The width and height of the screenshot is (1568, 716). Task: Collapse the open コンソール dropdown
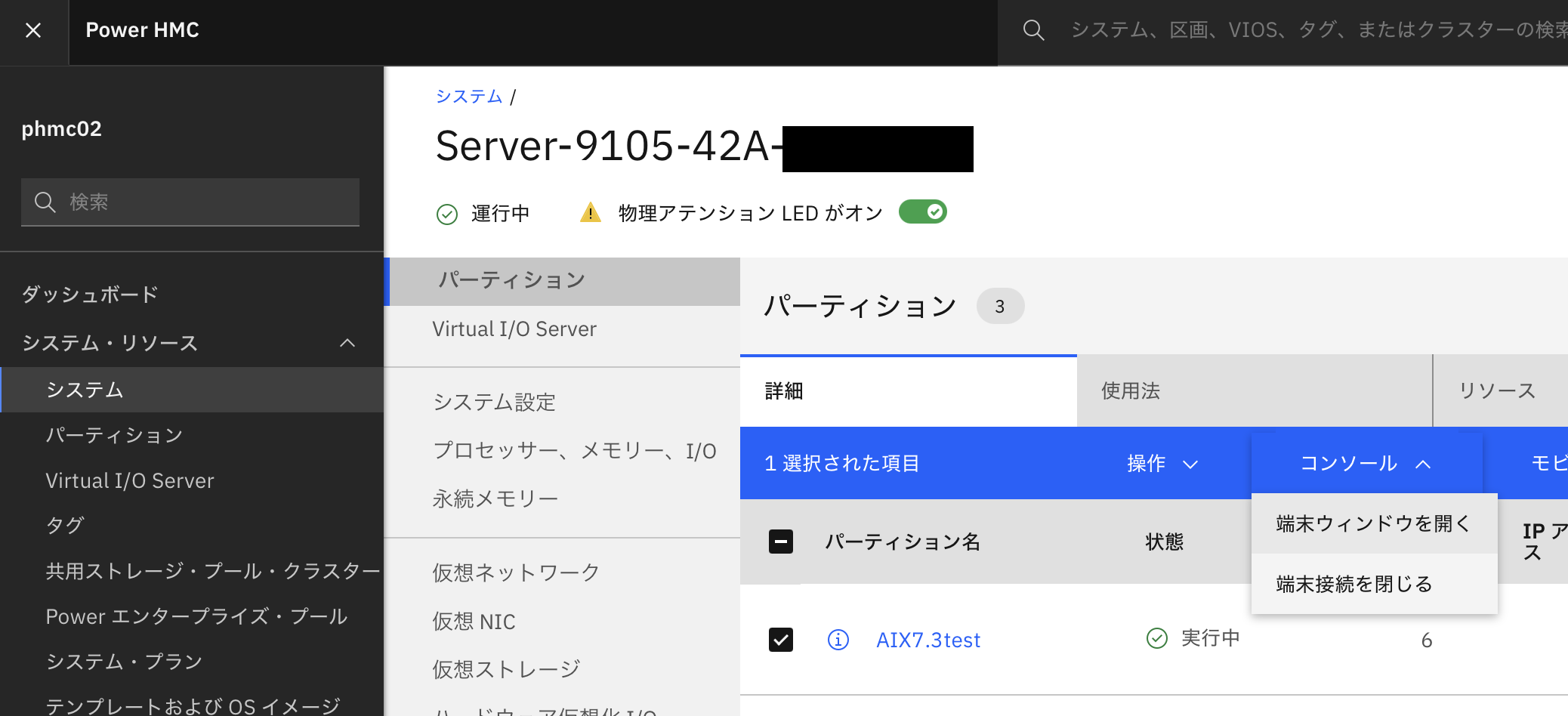pos(1362,463)
